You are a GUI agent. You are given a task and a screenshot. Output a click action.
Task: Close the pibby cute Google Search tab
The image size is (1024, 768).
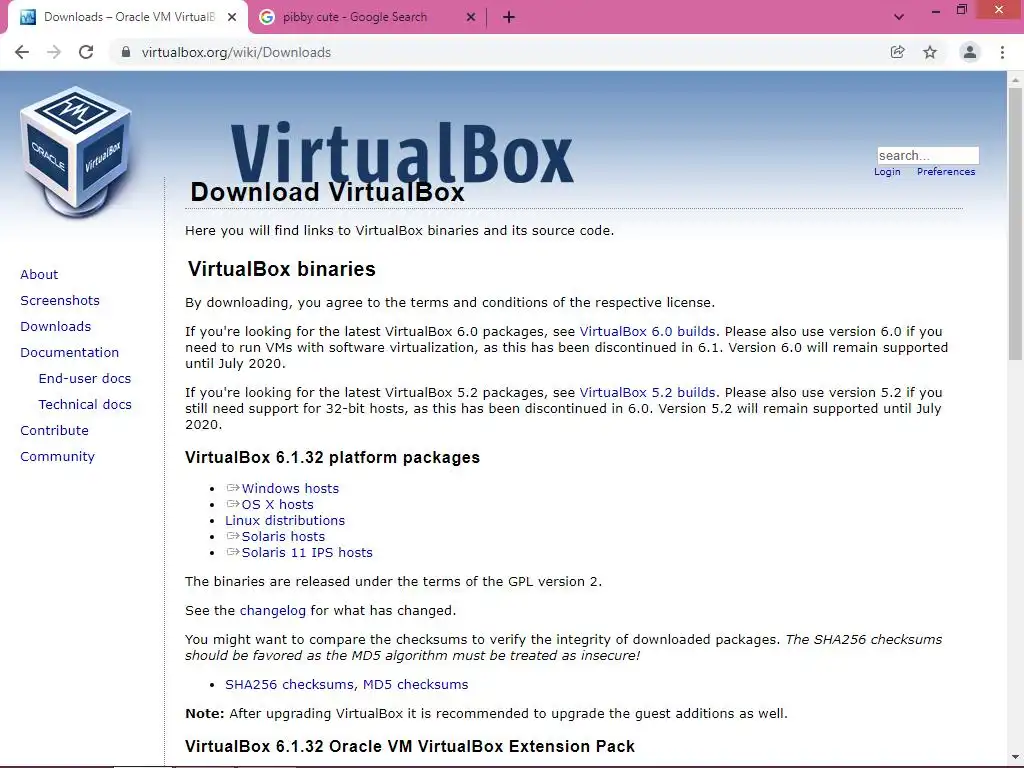471,18
